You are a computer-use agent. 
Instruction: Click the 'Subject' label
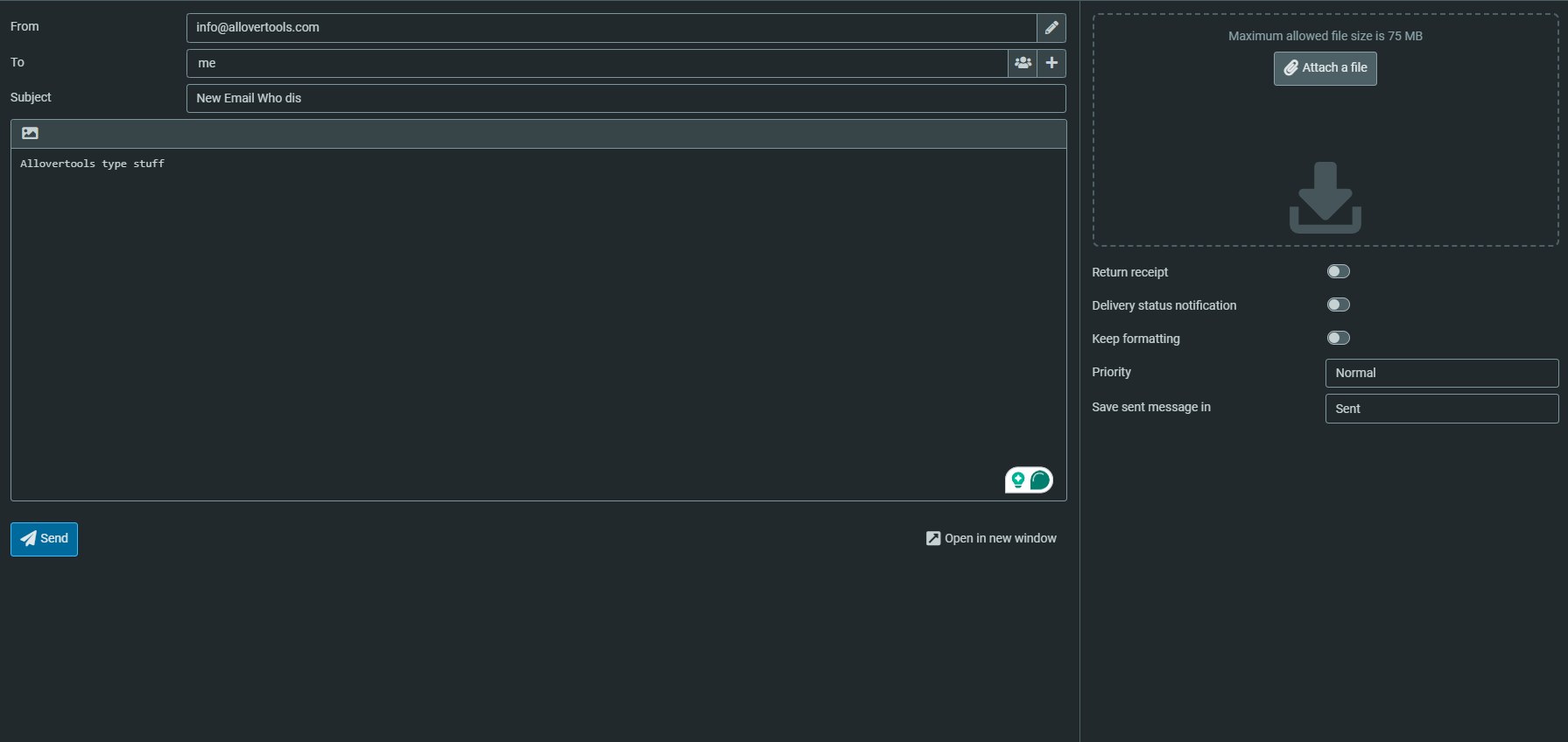click(31, 97)
